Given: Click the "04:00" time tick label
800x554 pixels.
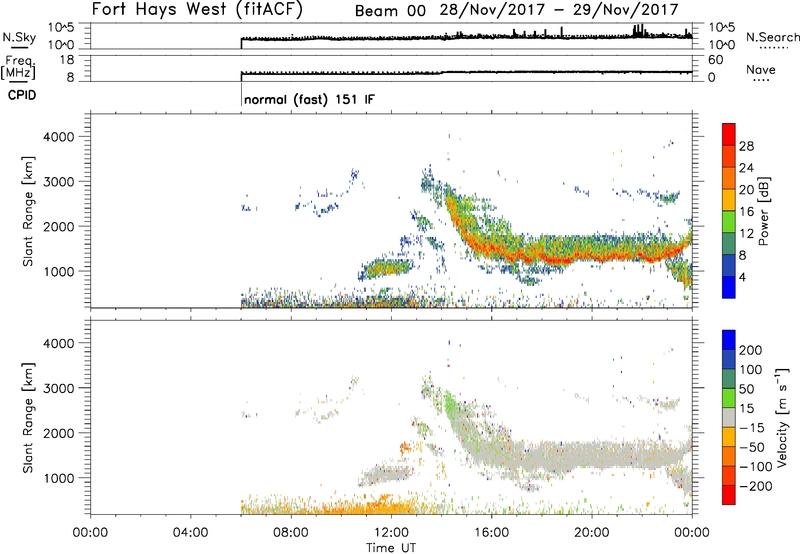Looking at the screenshot, I should (190, 533).
